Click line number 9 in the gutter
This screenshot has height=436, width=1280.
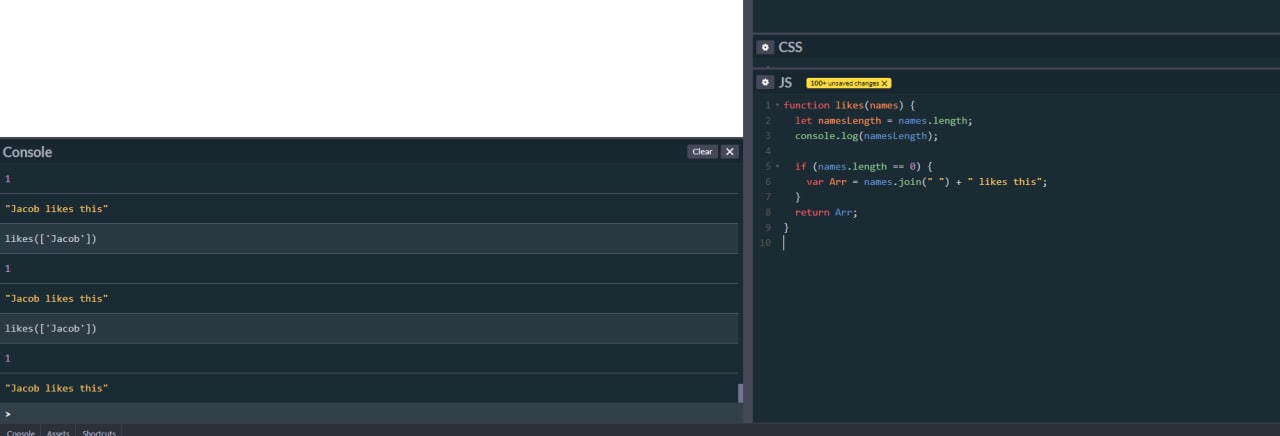768,228
